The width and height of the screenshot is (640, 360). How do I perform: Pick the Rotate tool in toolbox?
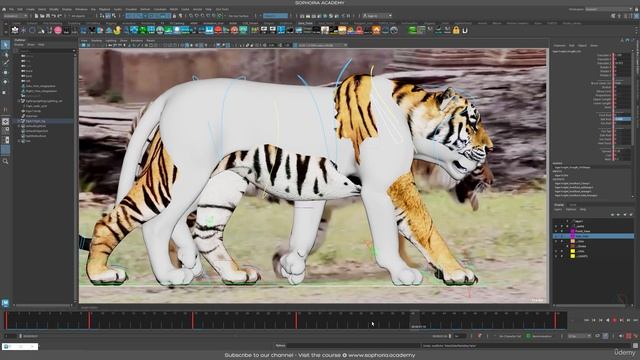coord(5,82)
